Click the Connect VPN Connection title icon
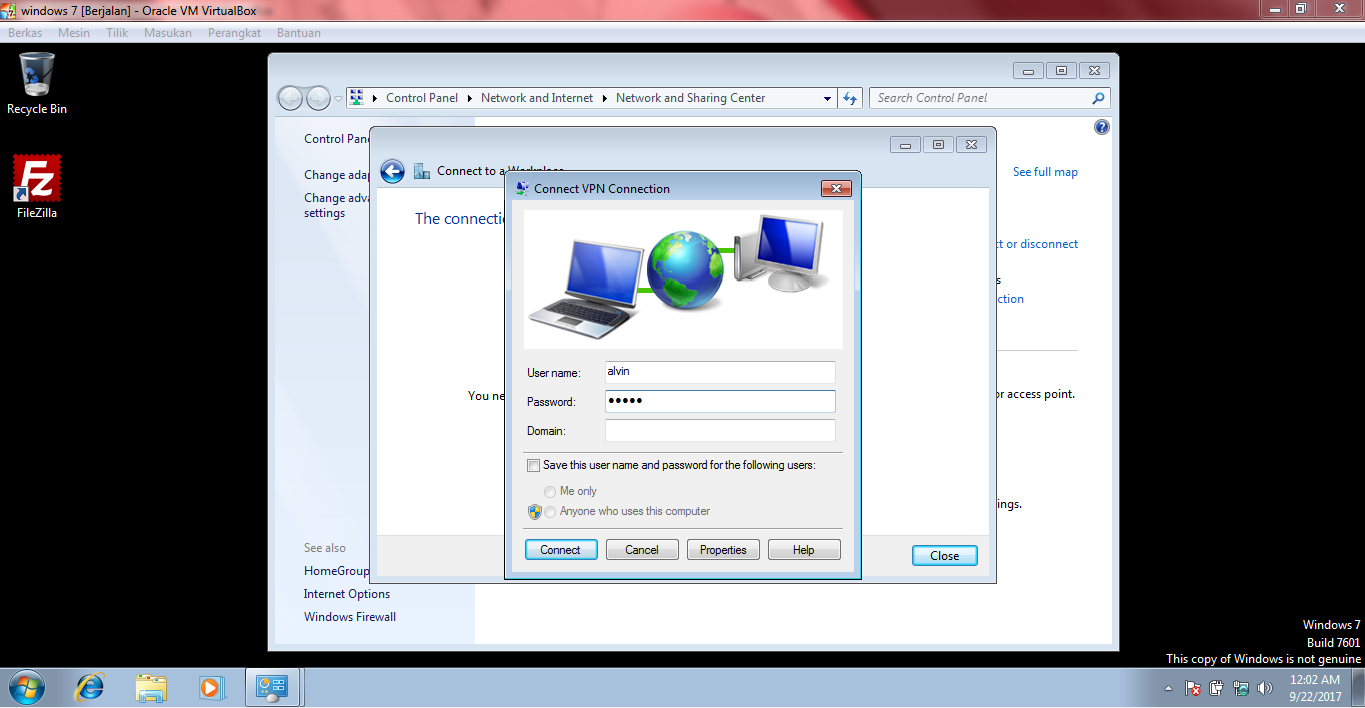This screenshot has height=708, width=1365. pos(522,188)
